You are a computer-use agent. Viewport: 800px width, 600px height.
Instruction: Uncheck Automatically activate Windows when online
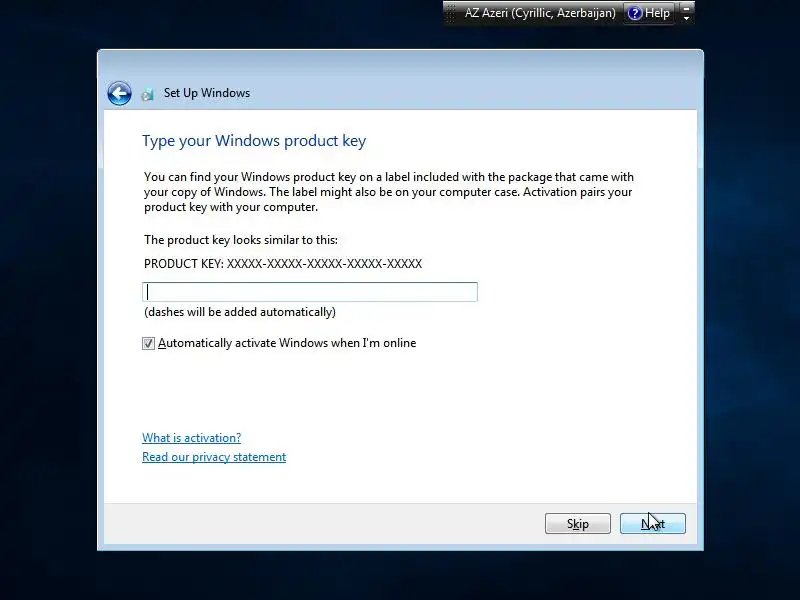pyautogui.click(x=148, y=343)
